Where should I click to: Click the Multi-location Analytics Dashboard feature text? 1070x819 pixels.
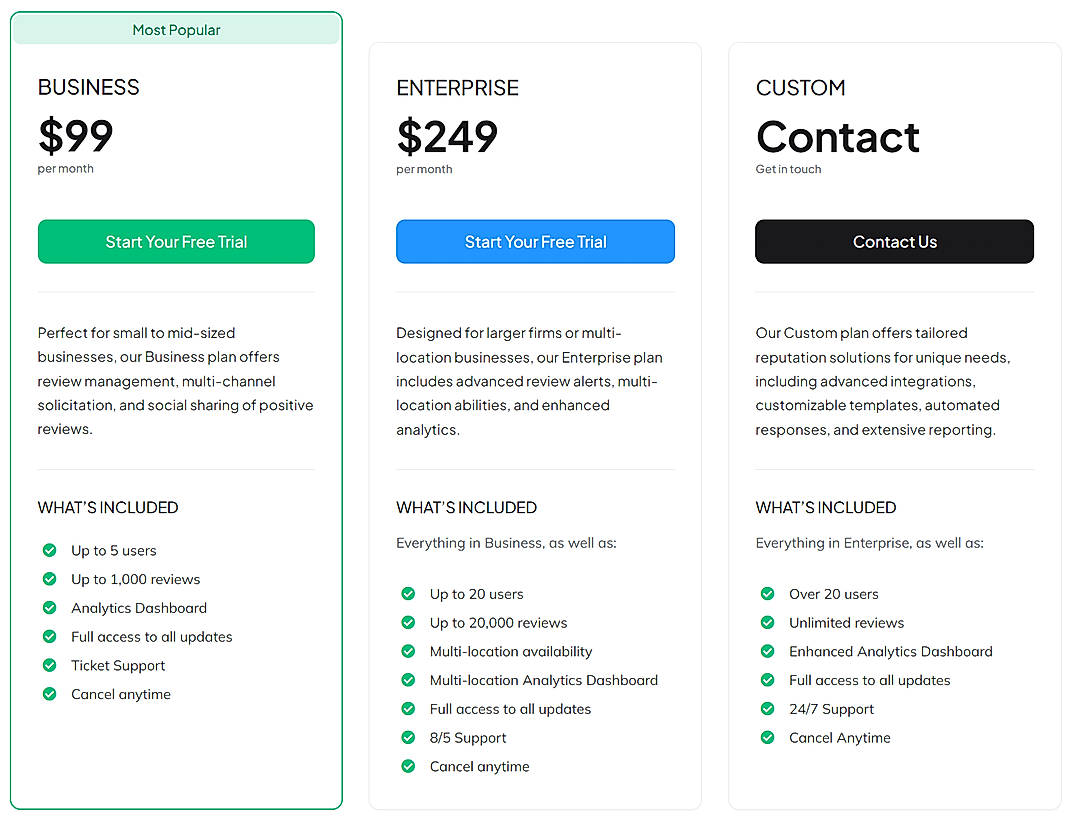[x=544, y=680]
